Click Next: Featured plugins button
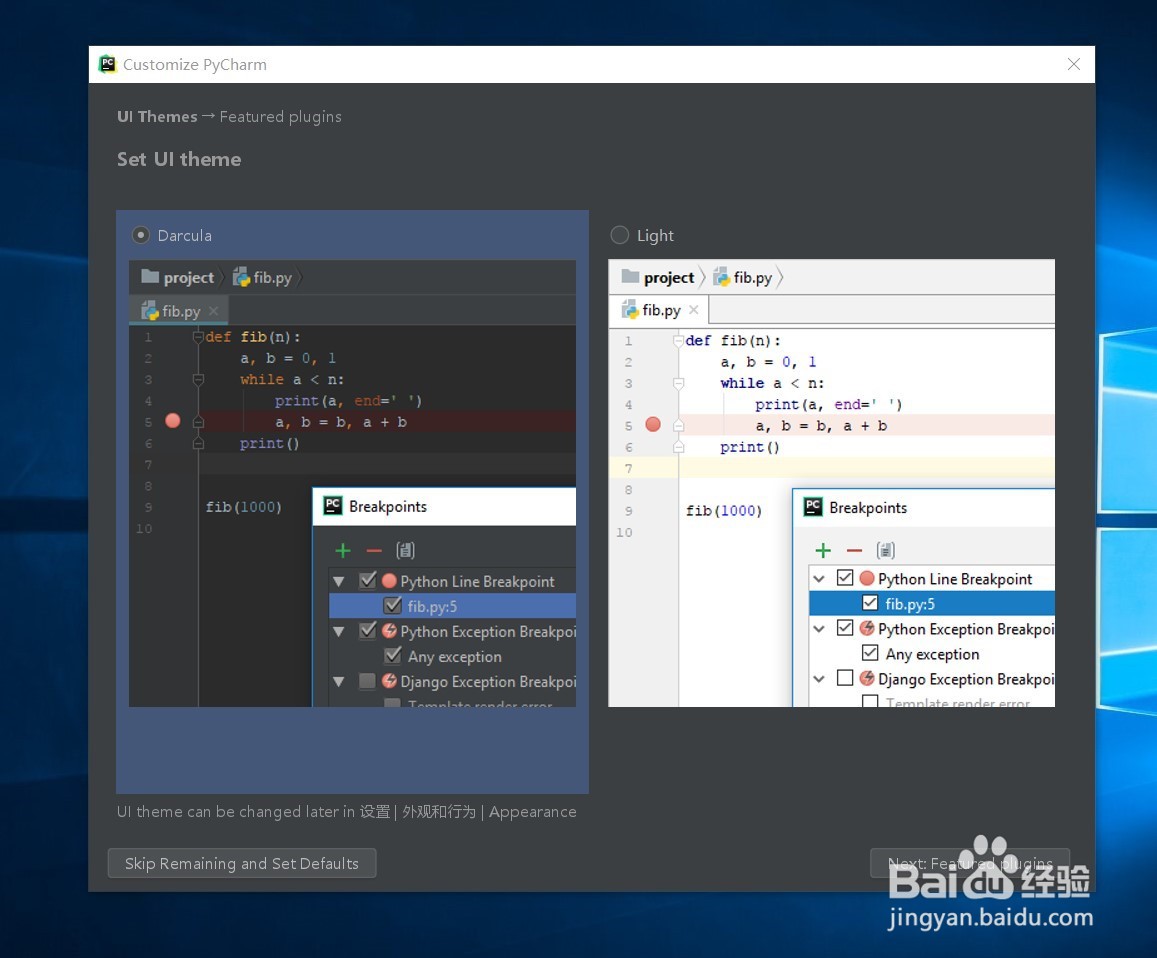Image resolution: width=1157 pixels, height=958 pixels. [970, 863]
